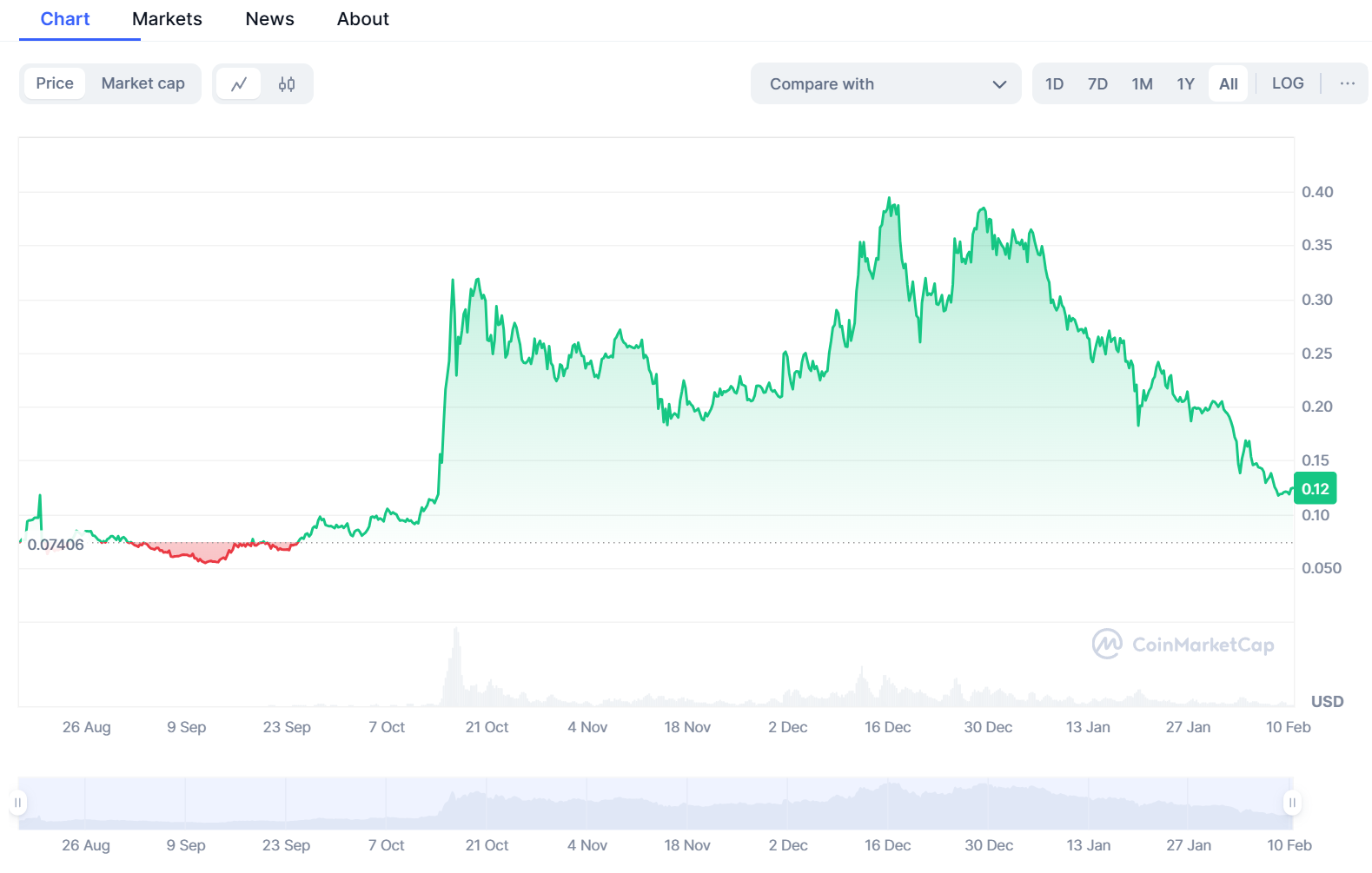The height and width of the screenshot is (873, 1372).
Task: Select the Chart tab
Action: (x=65, y=19)
